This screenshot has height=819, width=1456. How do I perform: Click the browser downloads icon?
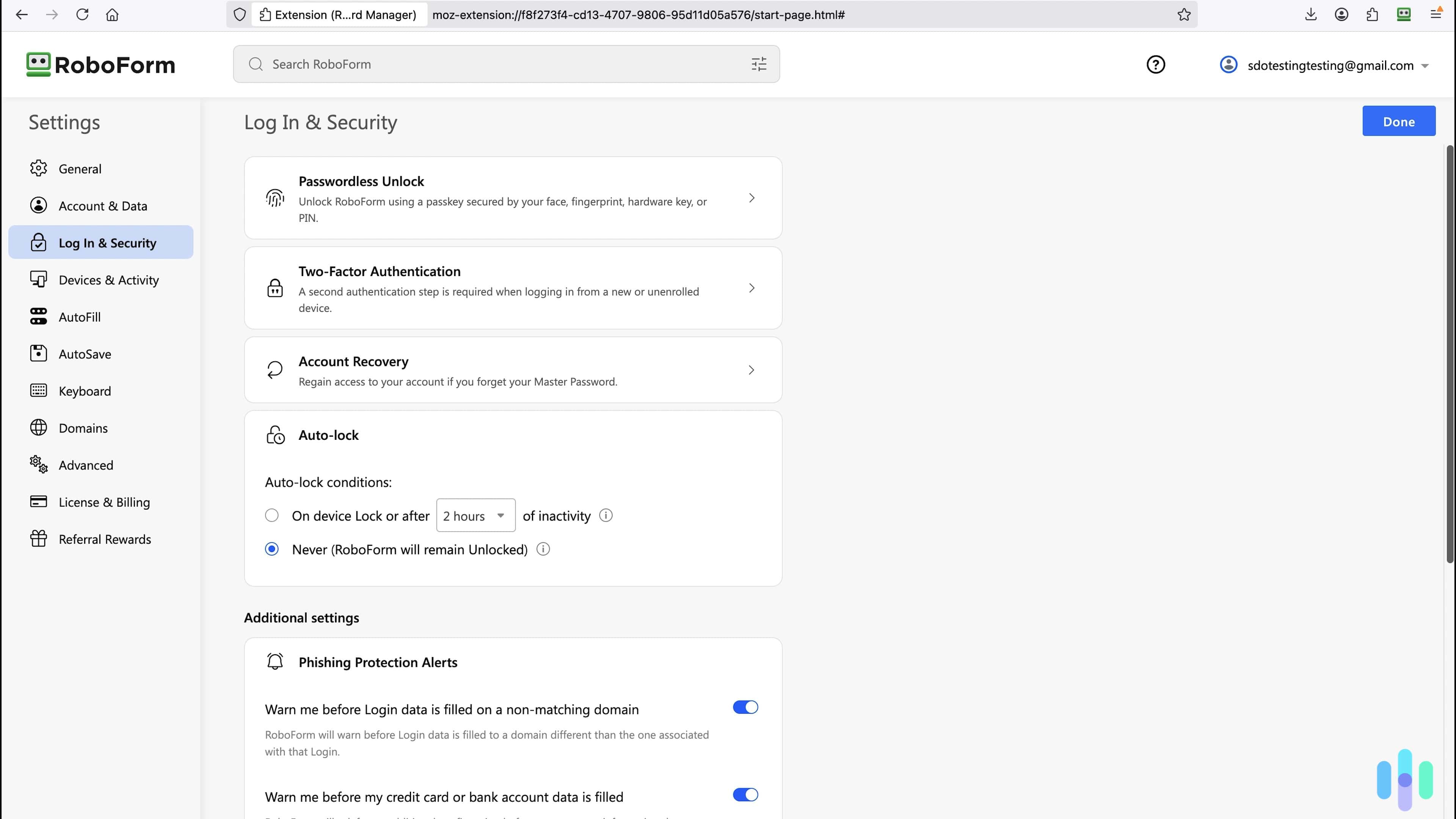[x=1311, y=15]
